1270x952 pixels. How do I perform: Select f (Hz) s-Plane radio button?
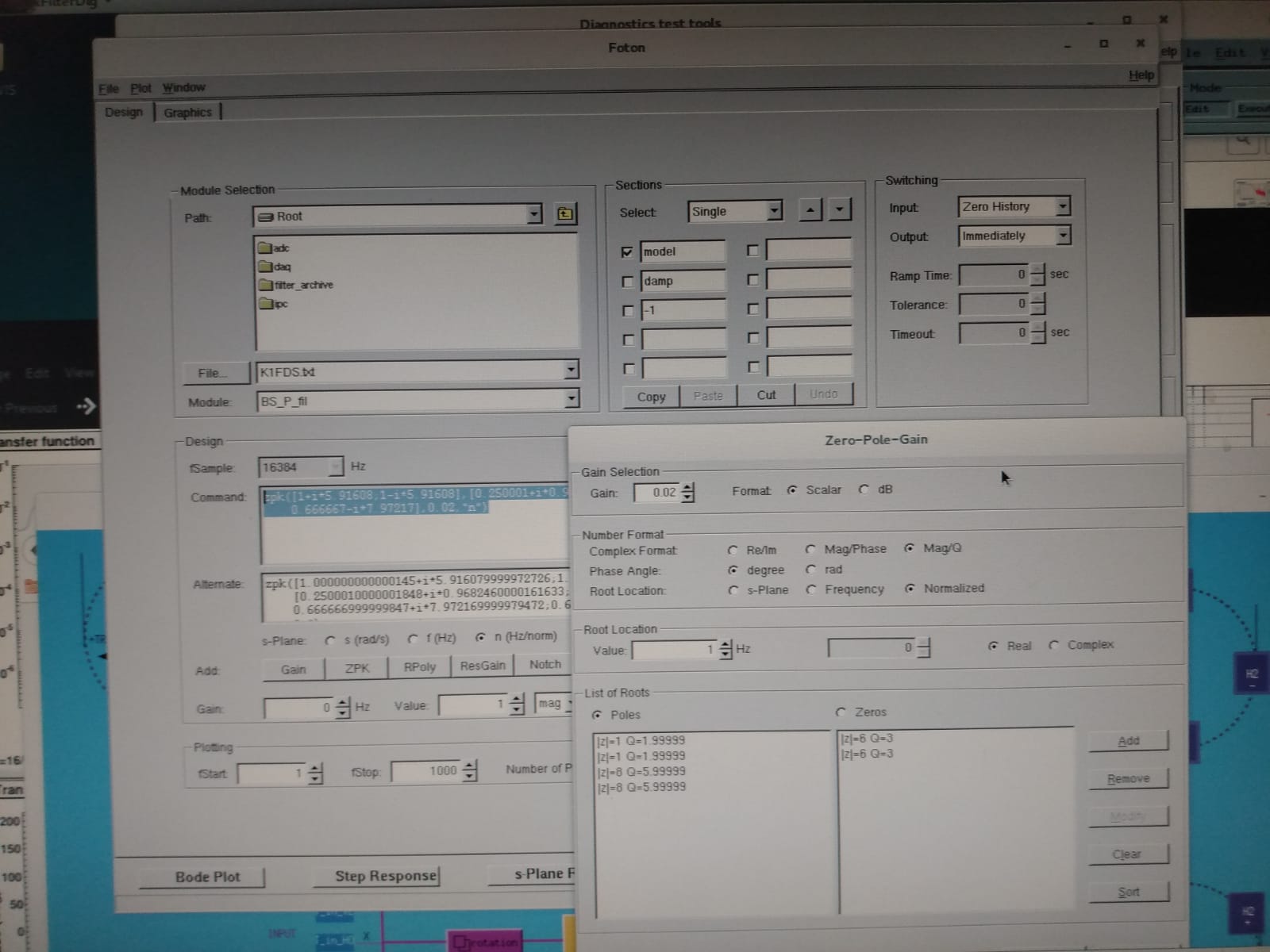[413, 639]
